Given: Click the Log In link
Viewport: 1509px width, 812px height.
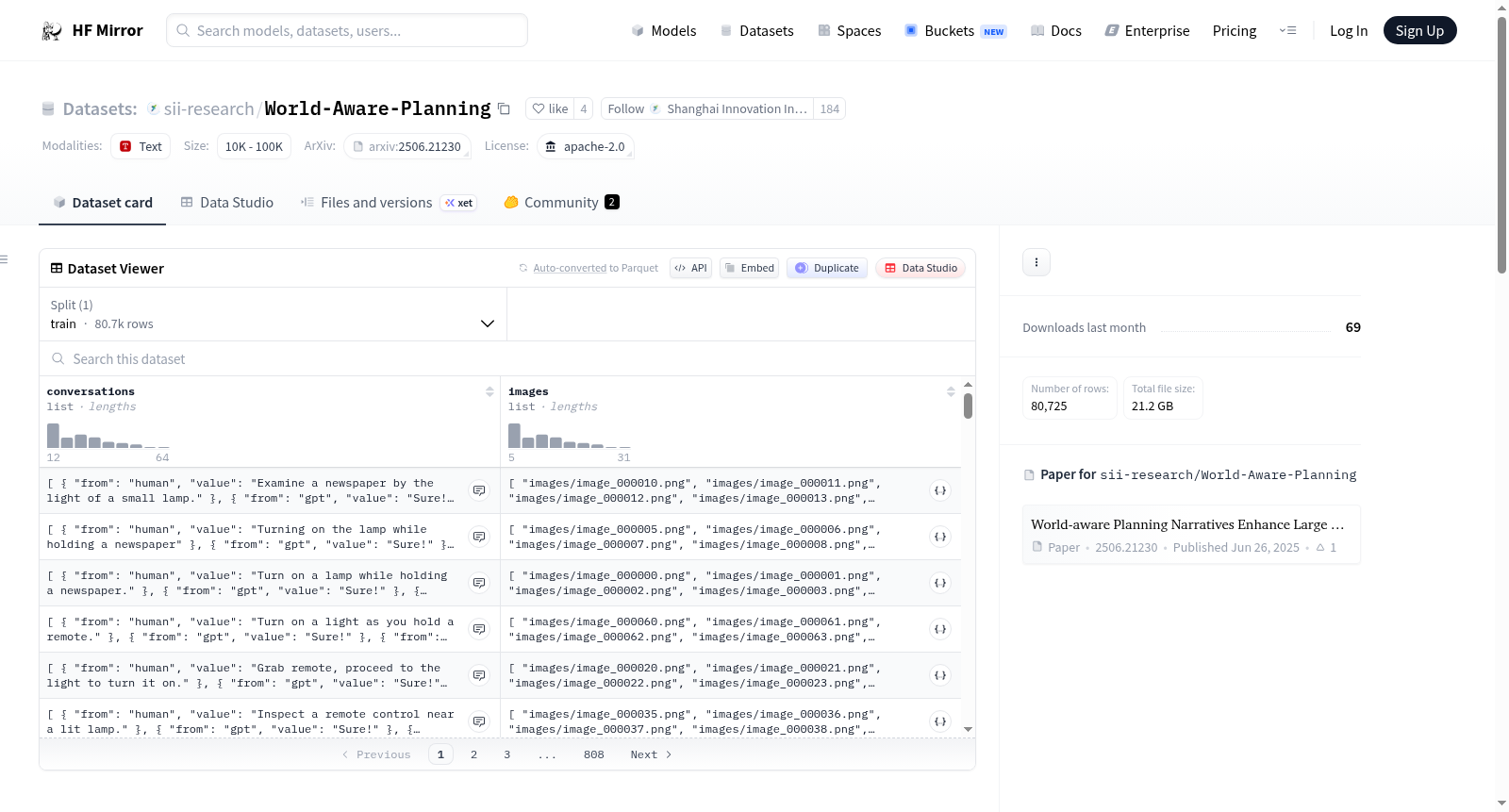Looking at the screenshot, I should [x=1349, y=31].
